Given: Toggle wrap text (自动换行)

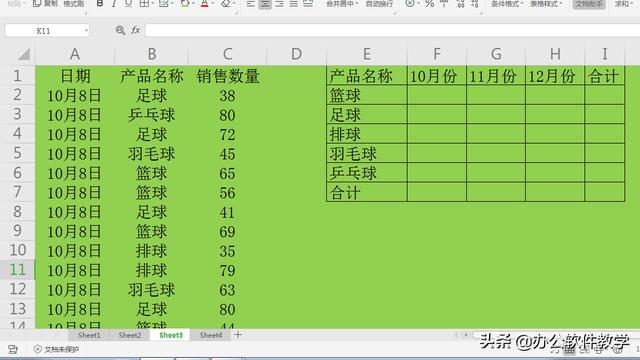Looking at the screenshot, I should coord(379,4).
